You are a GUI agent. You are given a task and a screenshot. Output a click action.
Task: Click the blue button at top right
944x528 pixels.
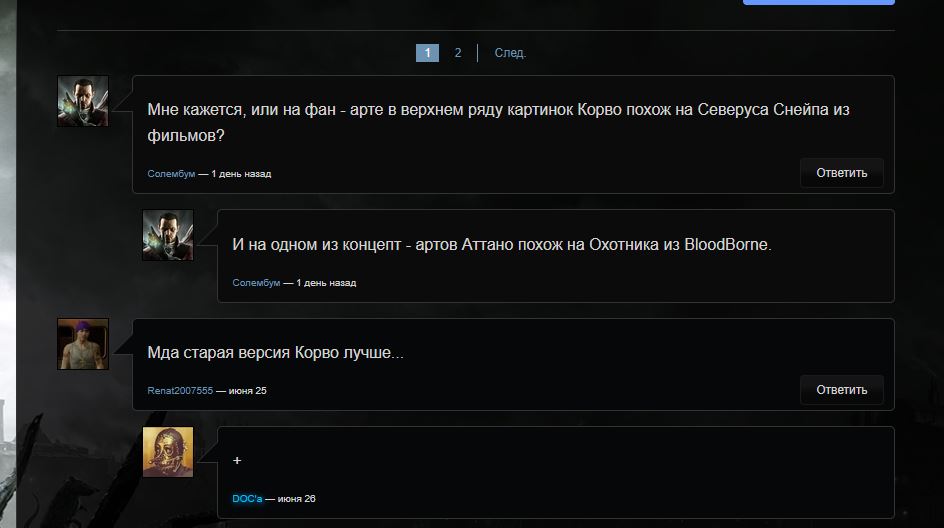[819, 2]
